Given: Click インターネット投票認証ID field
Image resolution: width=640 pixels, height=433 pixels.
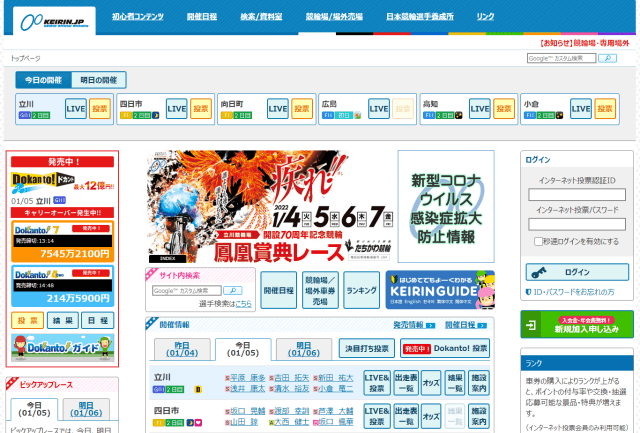Looking at the screenshot, I should pos(577,195).
